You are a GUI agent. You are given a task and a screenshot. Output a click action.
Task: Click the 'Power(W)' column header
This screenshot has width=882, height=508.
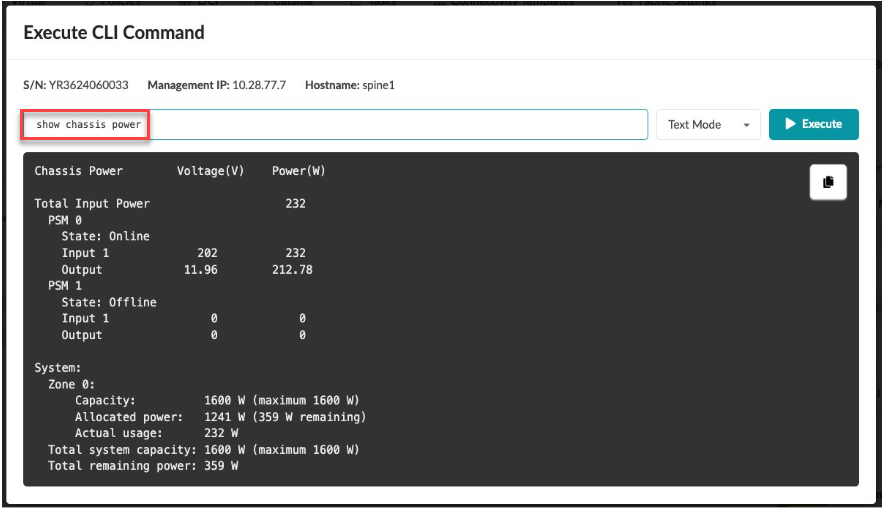(x=299, y=171)
